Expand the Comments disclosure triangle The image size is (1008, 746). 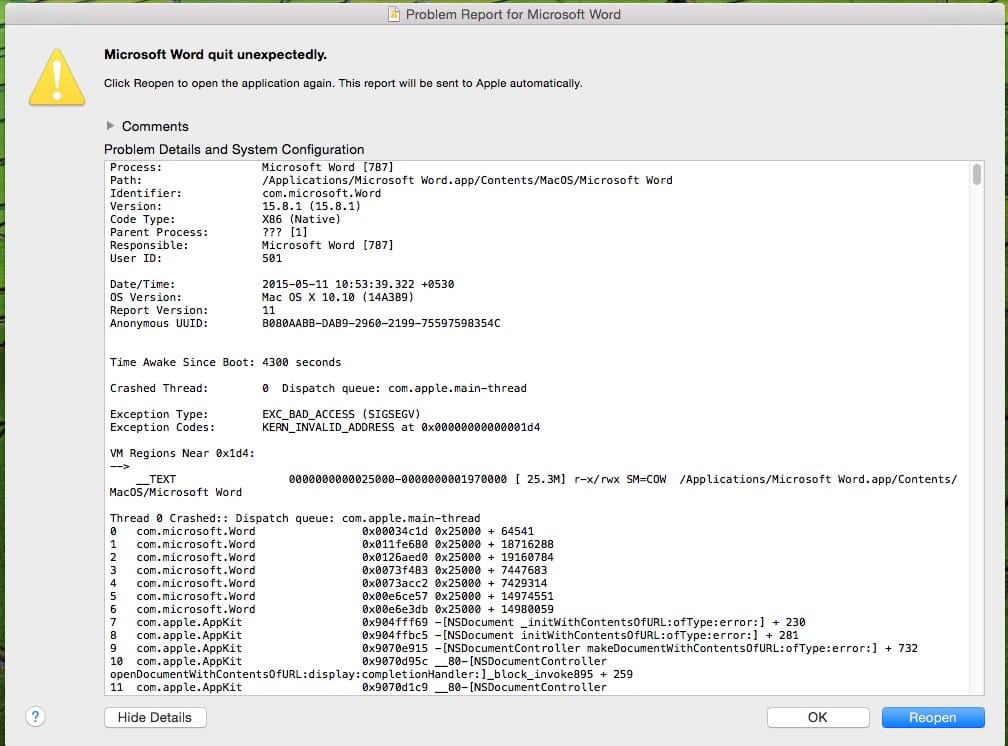pyautogui.click(x=111, y=125)
